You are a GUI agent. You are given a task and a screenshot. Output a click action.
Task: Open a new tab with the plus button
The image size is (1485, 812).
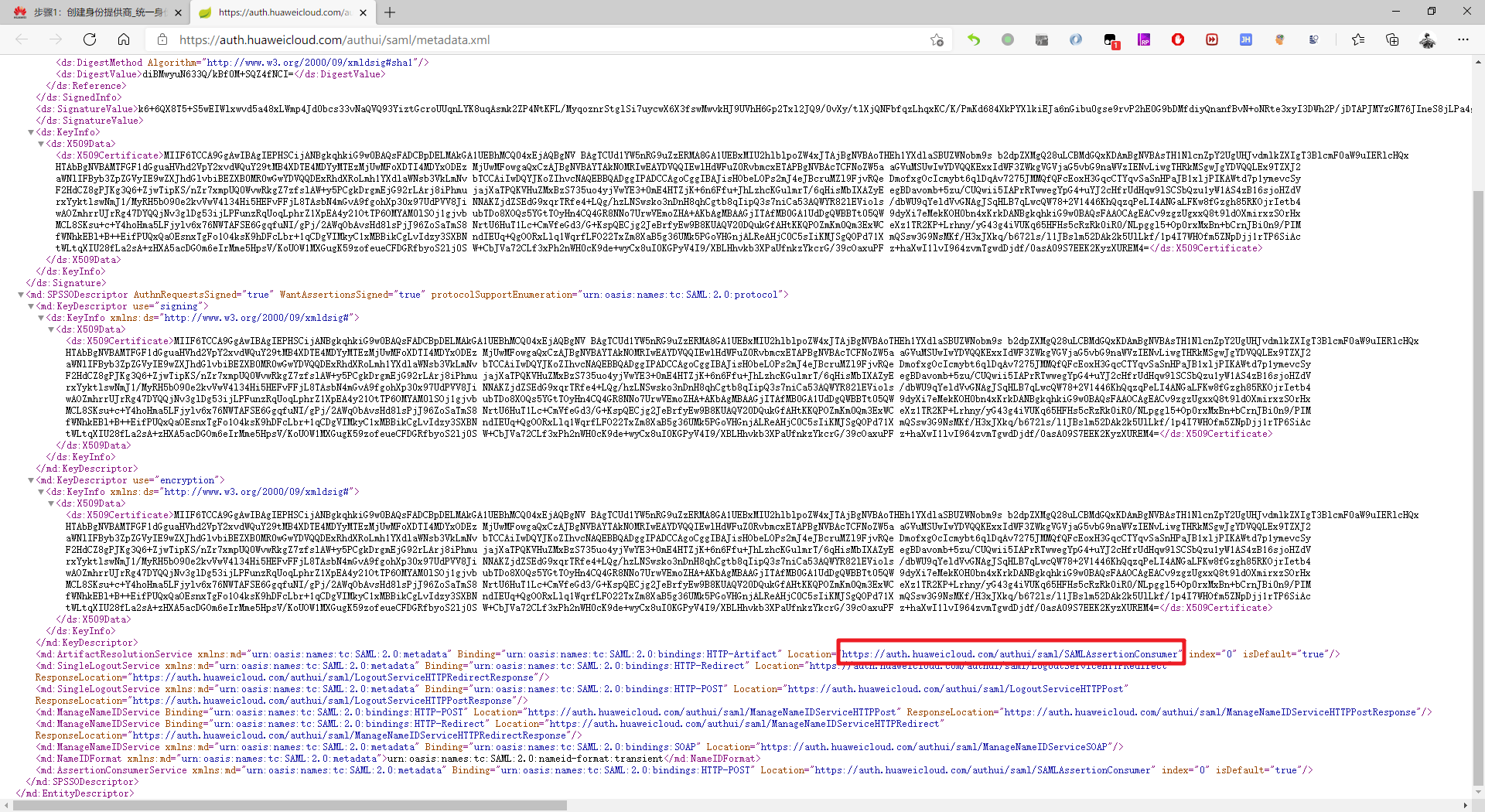point(390,12)
